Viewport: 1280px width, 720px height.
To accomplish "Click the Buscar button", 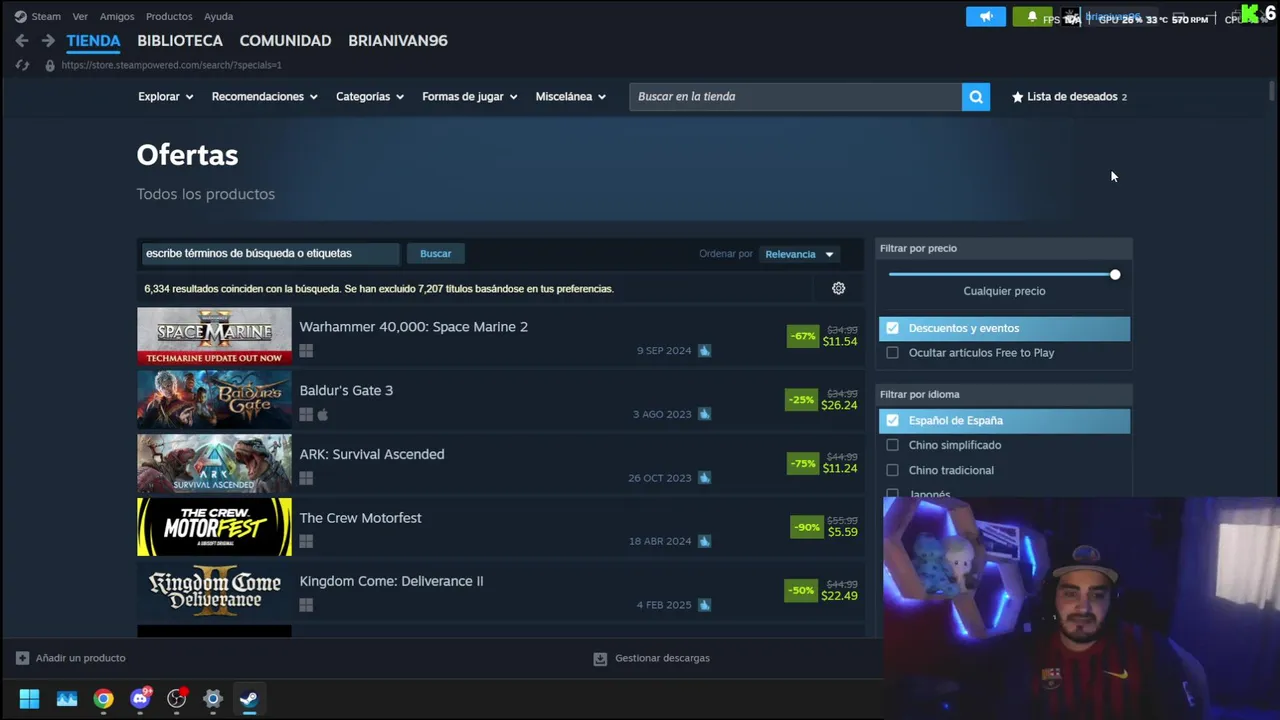I will pos(435,254).
